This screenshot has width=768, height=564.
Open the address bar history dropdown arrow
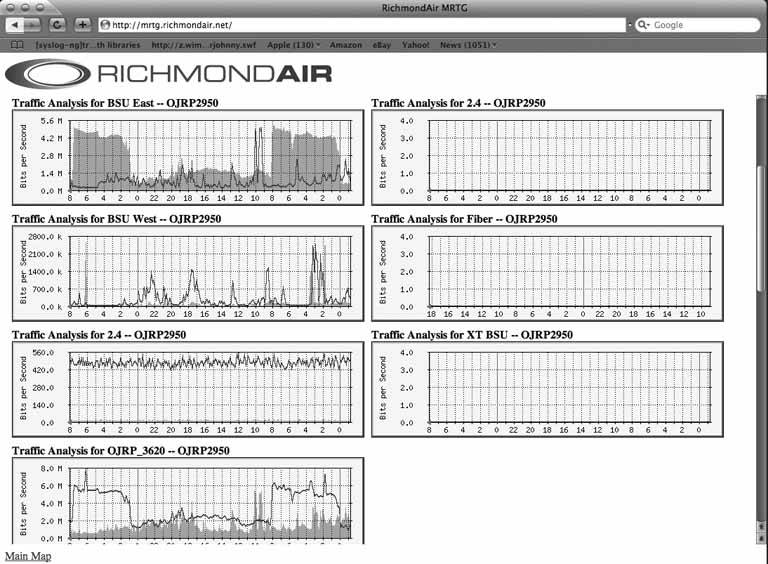(628, 24)
